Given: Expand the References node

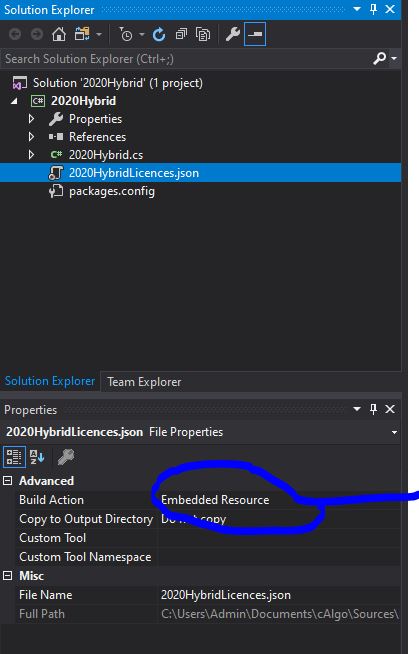Looking at the screenshot, I should [31, 137].
